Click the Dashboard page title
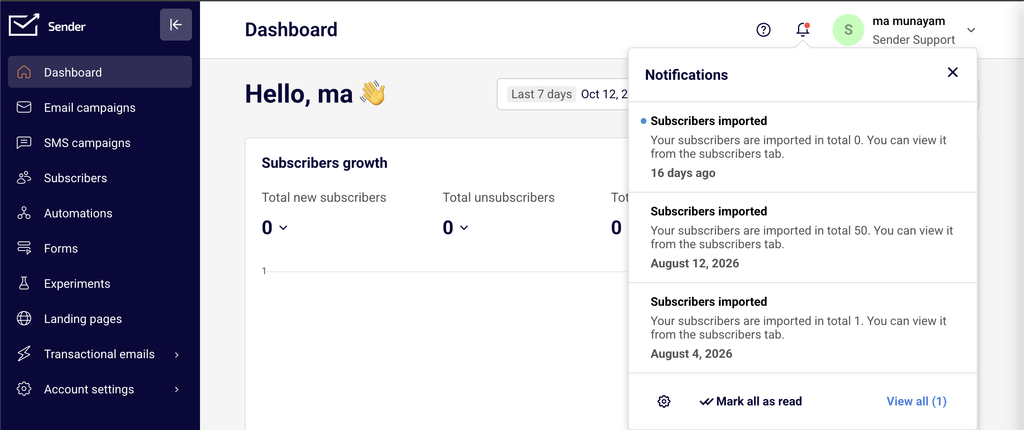The height and width of the screenshot is (430, 1024). pos(291,29)
